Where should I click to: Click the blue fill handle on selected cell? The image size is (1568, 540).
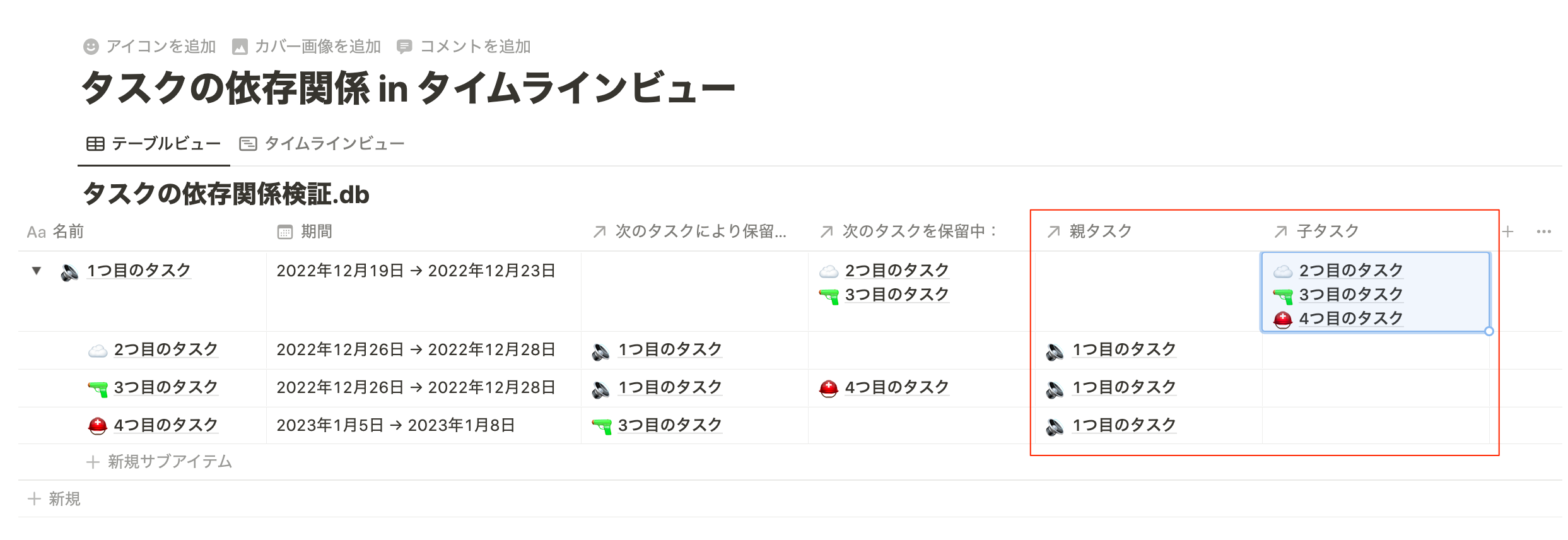point(1489,331)
